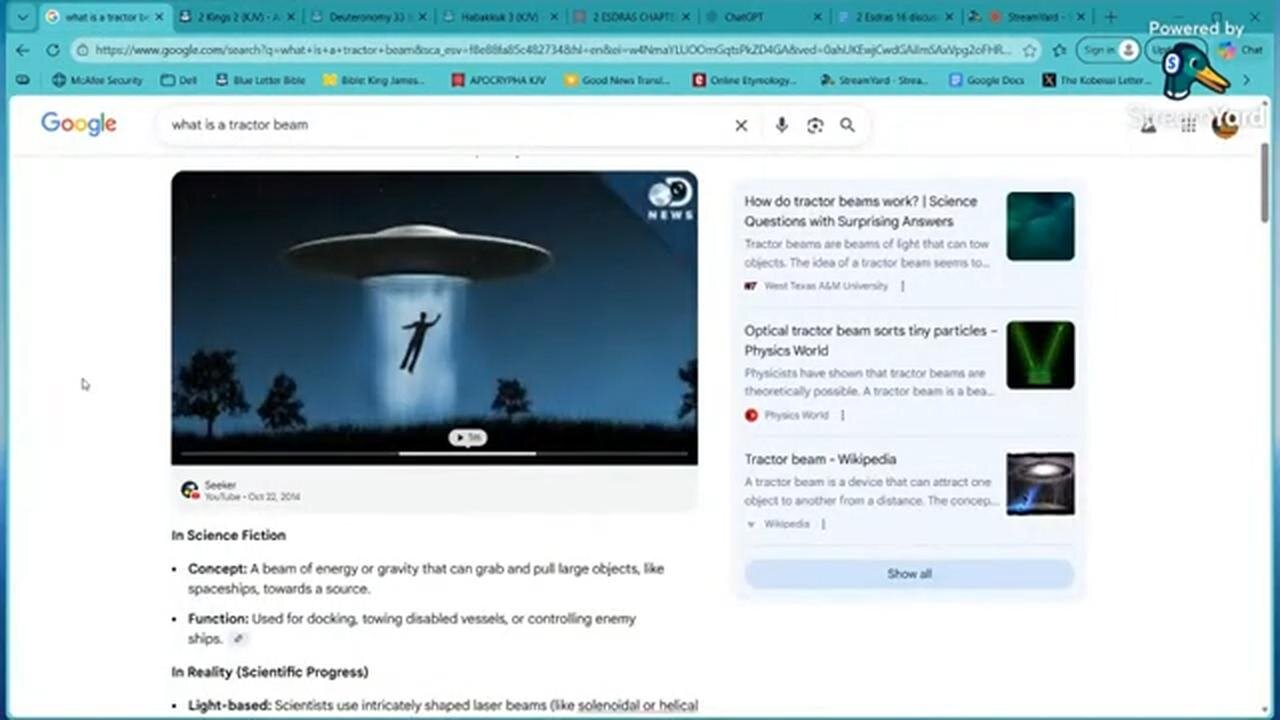Screen dimensions: 1280x720
Task: Open 'How do tractor beams work?' result
Action: click(x=861, y=211)
